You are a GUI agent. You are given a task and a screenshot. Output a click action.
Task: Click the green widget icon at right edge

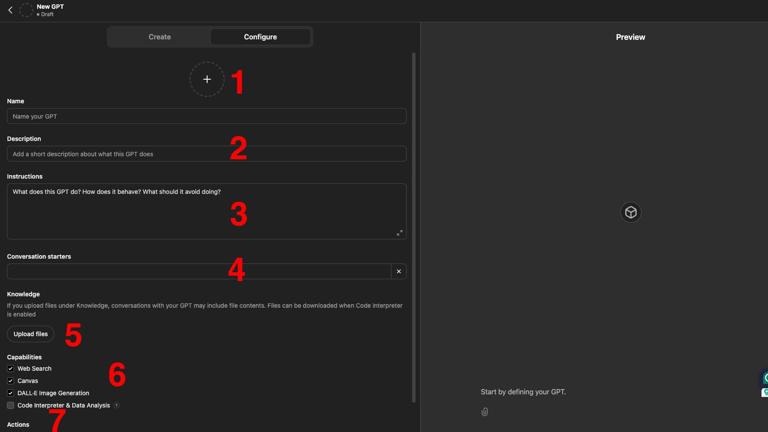pyautogui.click(x=765, y=379)
